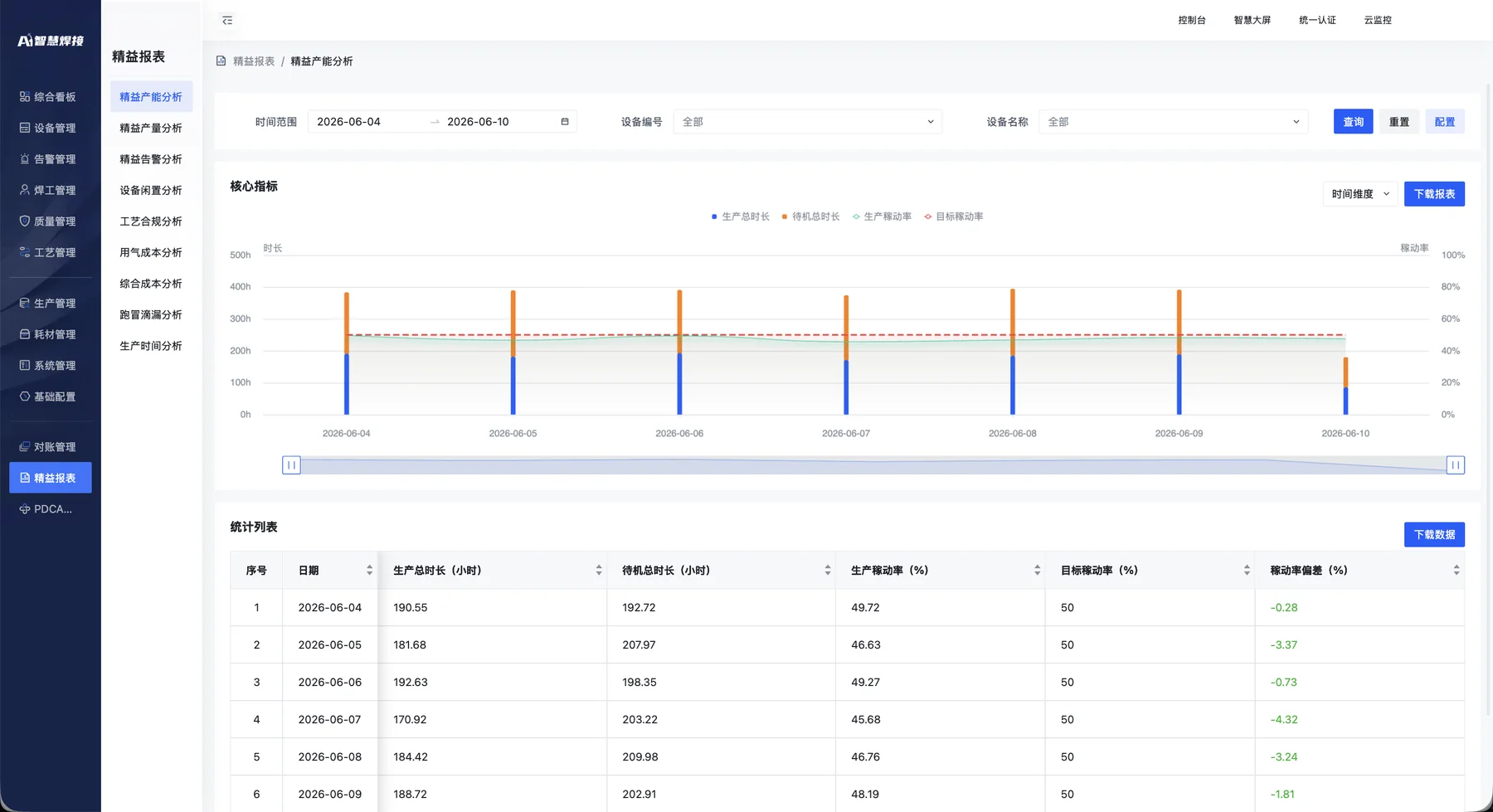Sort table by 目标稼动率 column
This screenshot has height=812, width=1493.
click(1247, 571)
